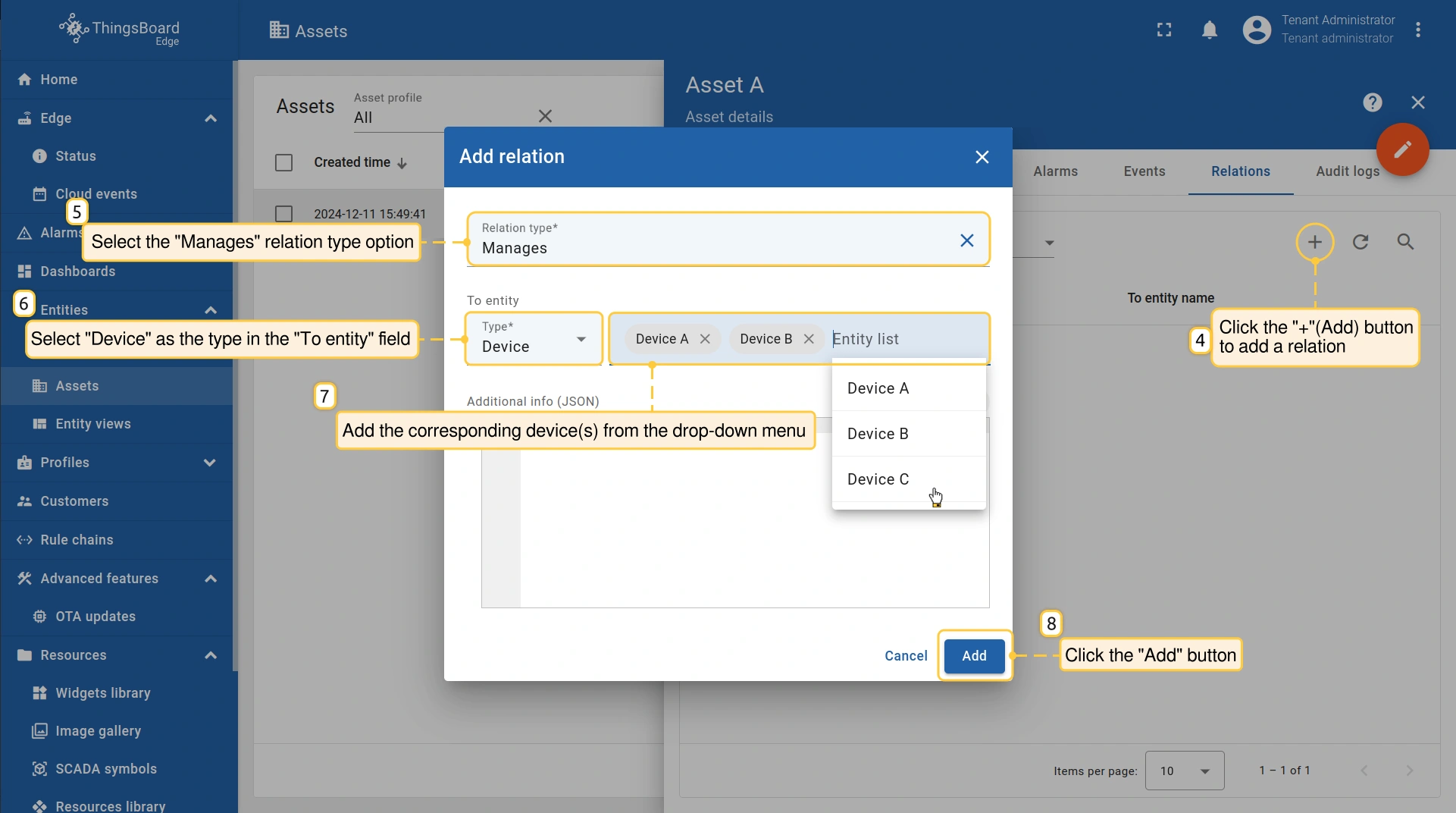Remove Device A chip from entity list
This screenshot has height=813, width=1456.
(x=705, y=339)
